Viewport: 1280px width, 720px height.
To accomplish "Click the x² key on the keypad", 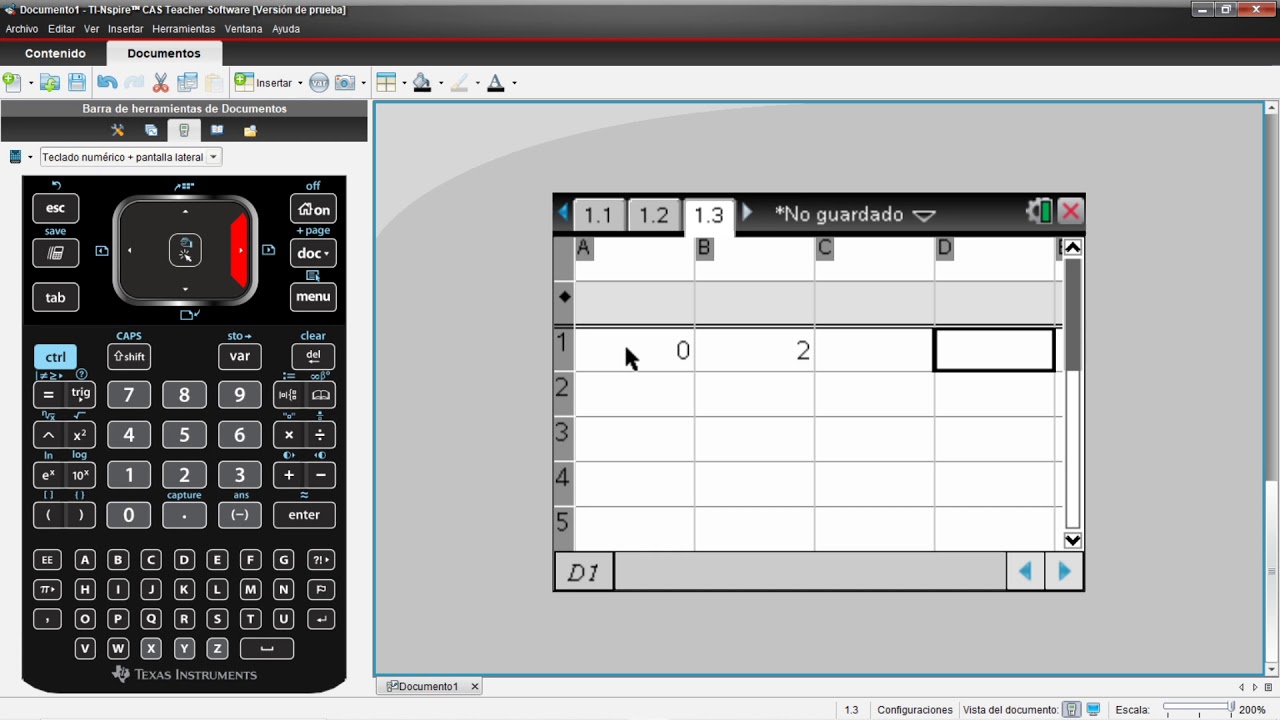I will [x=79, y=435].
